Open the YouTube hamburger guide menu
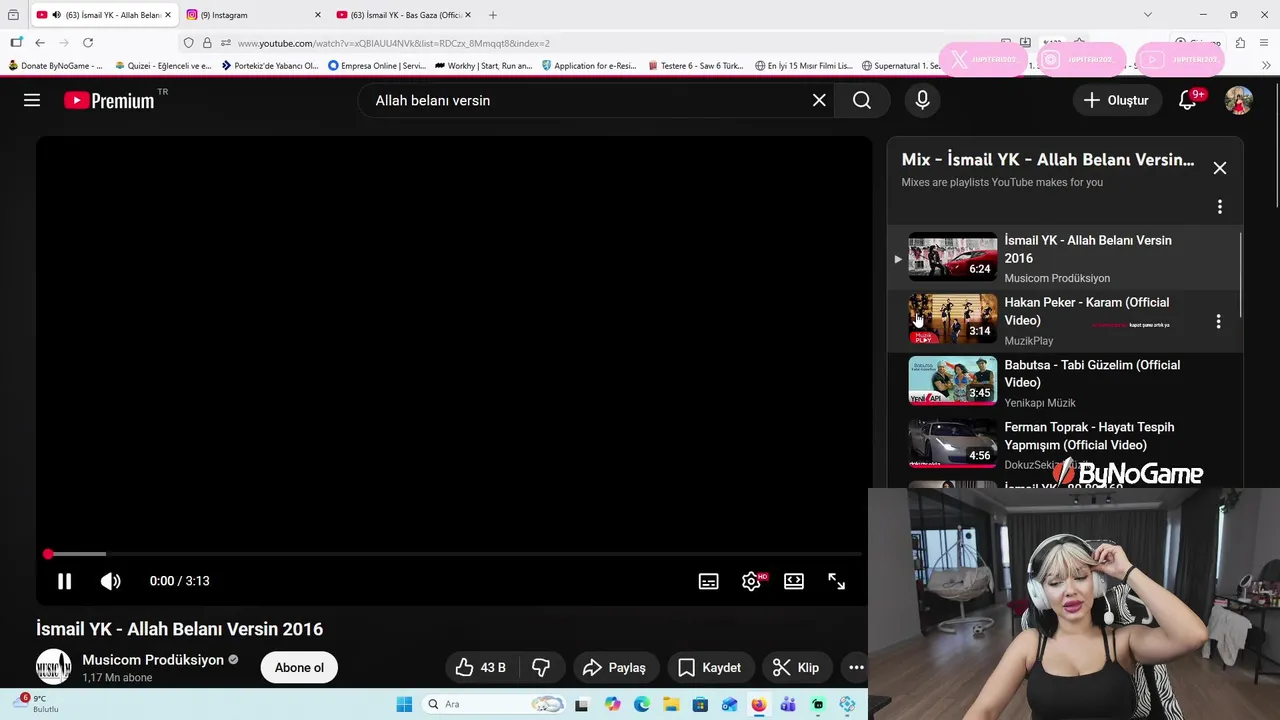This screenshot has height=720, width=1280. (x=32, y=100)
